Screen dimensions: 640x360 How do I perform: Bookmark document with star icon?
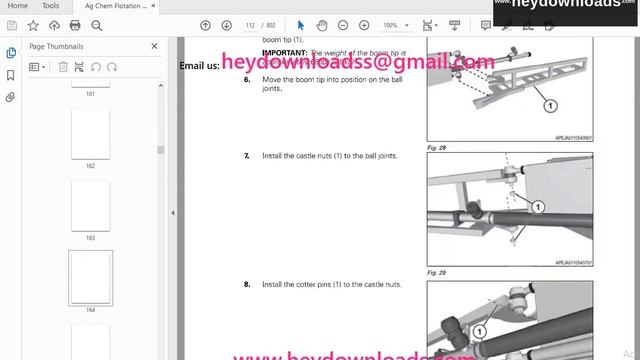33,25
